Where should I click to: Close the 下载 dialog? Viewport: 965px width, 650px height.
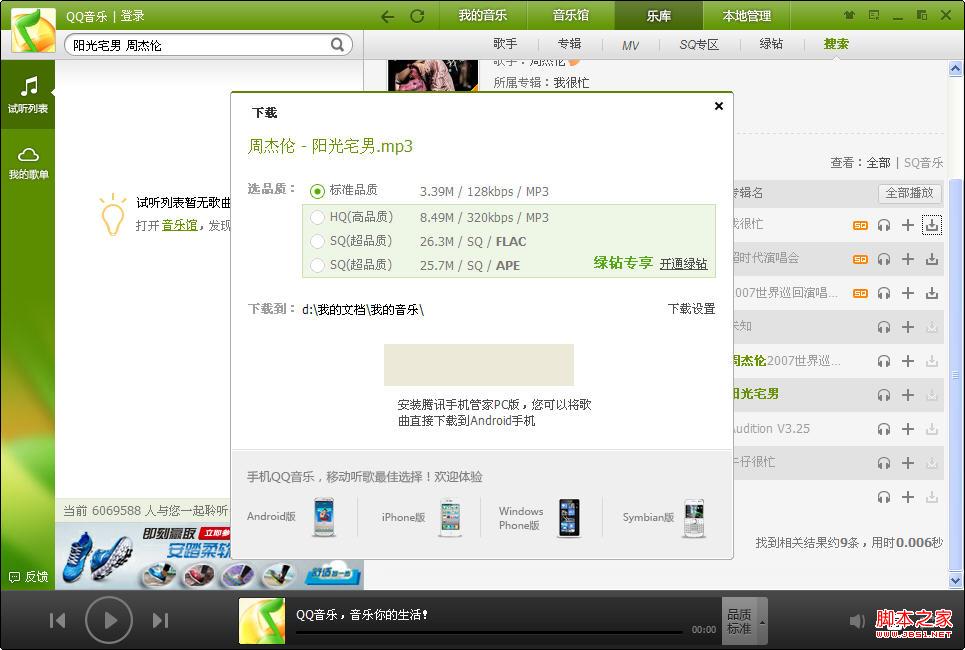click(x=718, y=106)
